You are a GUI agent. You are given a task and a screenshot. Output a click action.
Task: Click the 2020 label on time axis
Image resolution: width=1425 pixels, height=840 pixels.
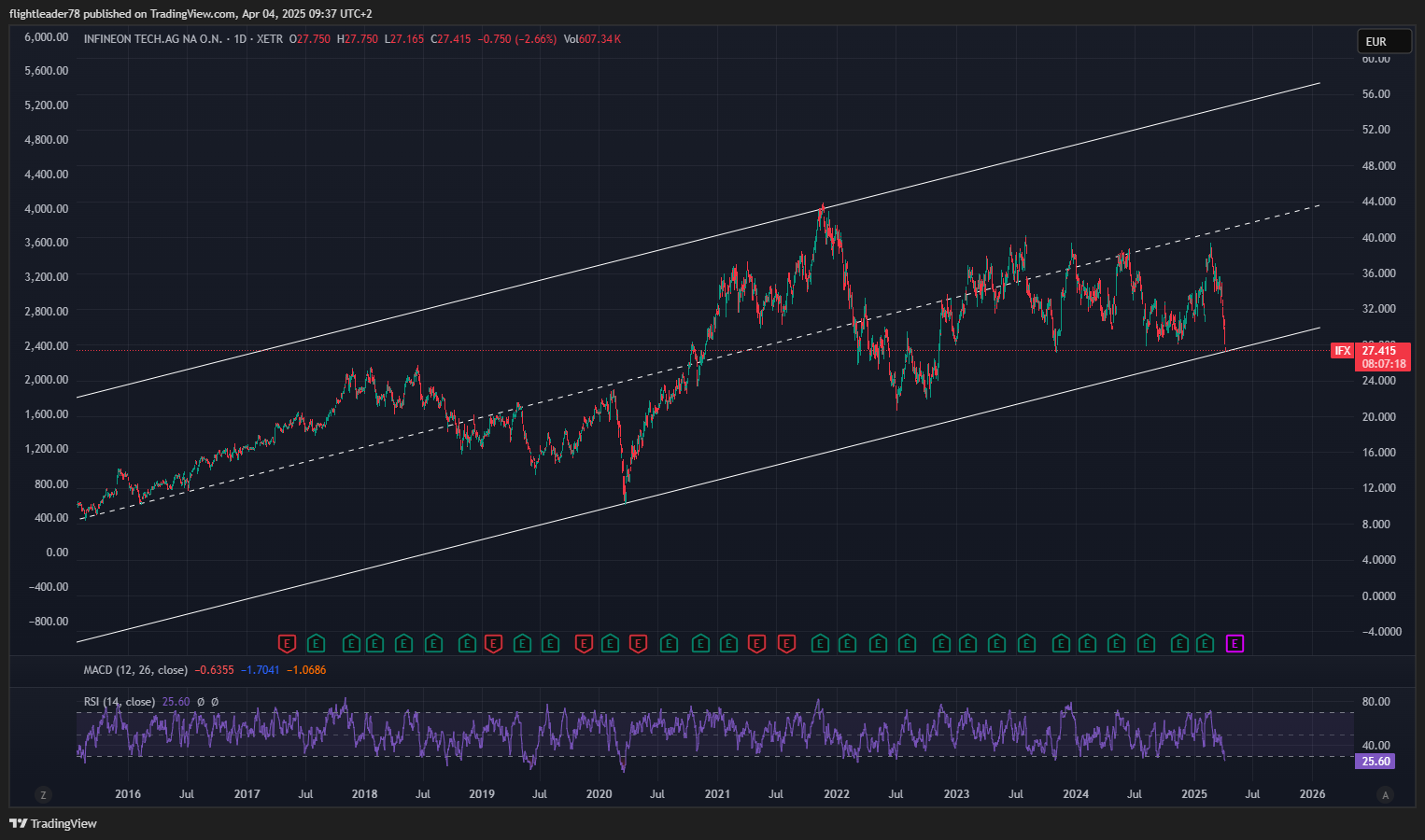coord(599,794)
